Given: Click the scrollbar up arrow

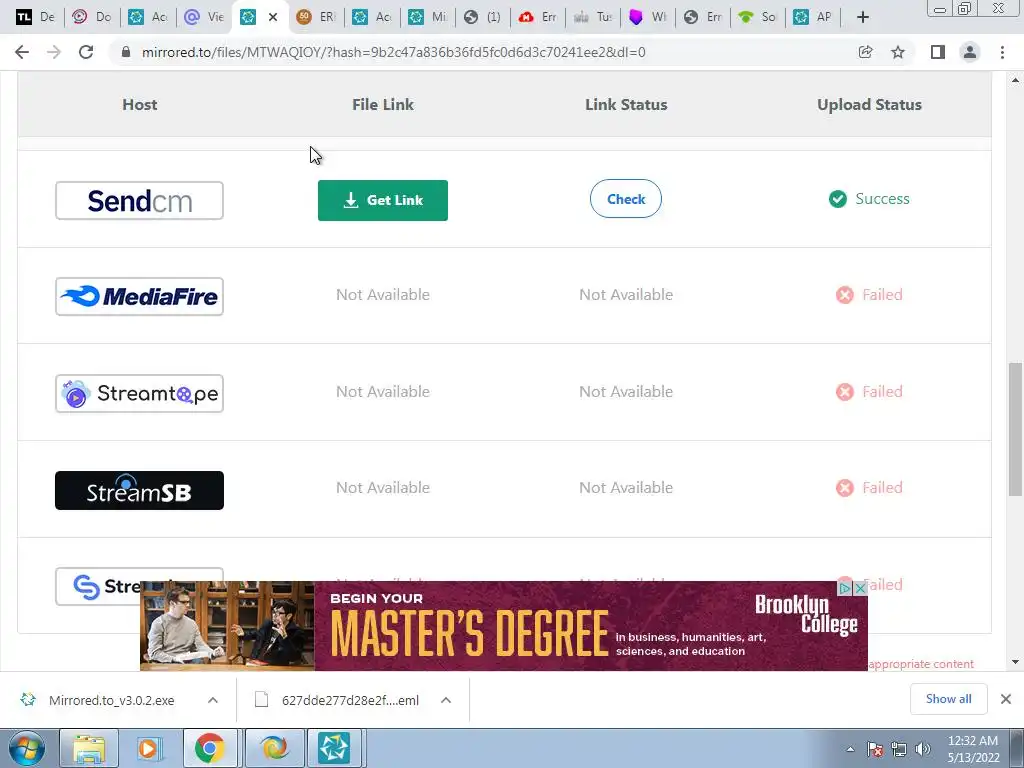Looking at the screenshot, I should click(x=1015, y=80).
